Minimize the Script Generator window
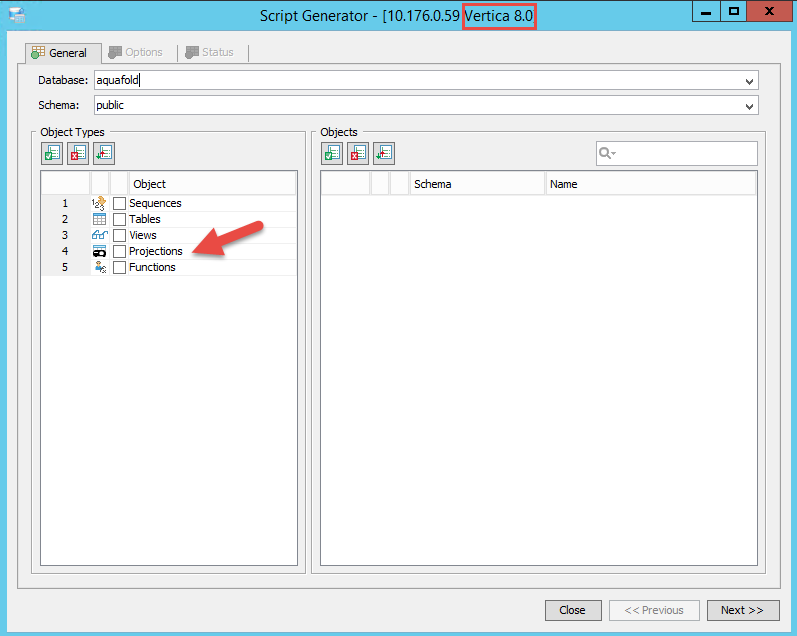The image size is (797, 636). [706, 12]
